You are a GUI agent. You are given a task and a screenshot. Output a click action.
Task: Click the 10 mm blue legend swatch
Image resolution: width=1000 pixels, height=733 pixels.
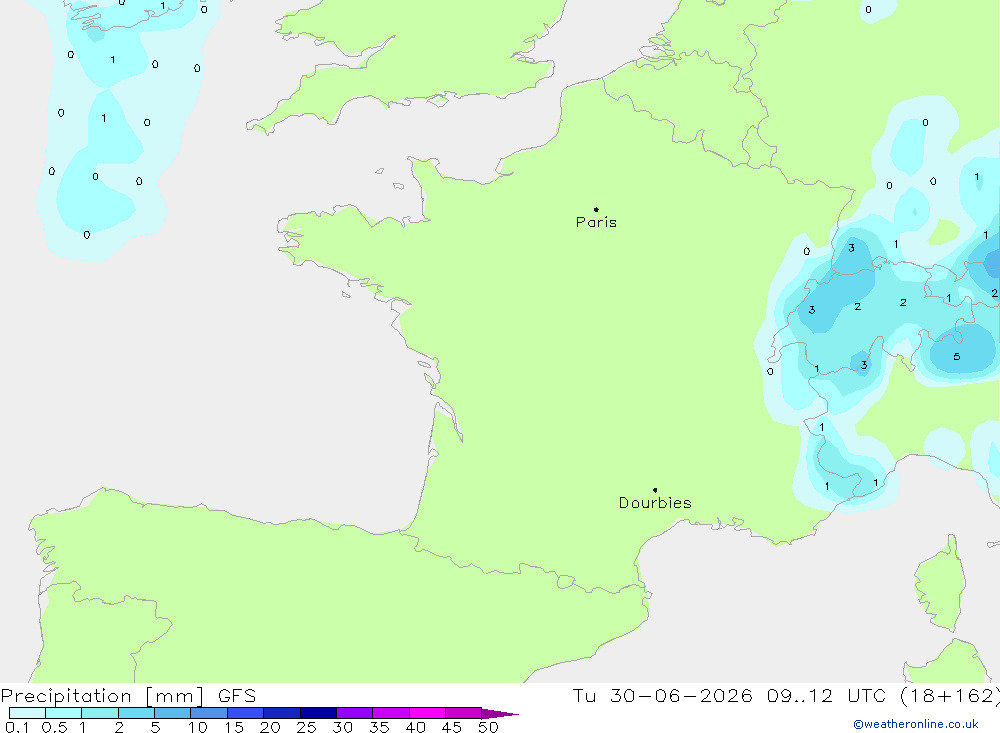coord(209,713)
